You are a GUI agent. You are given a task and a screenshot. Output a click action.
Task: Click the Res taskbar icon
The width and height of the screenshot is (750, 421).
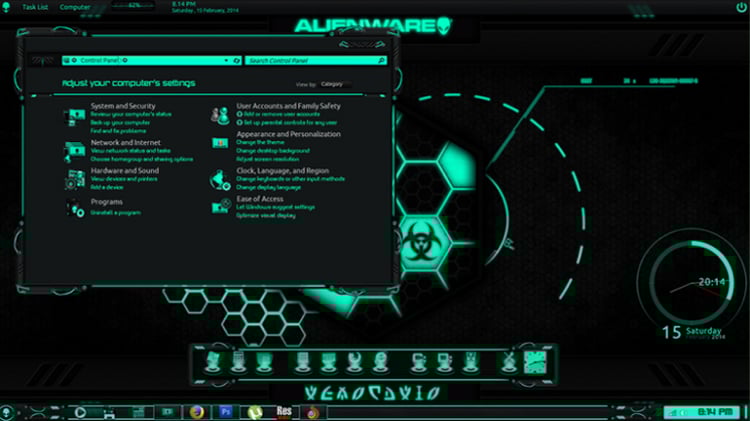click(284, 411)
